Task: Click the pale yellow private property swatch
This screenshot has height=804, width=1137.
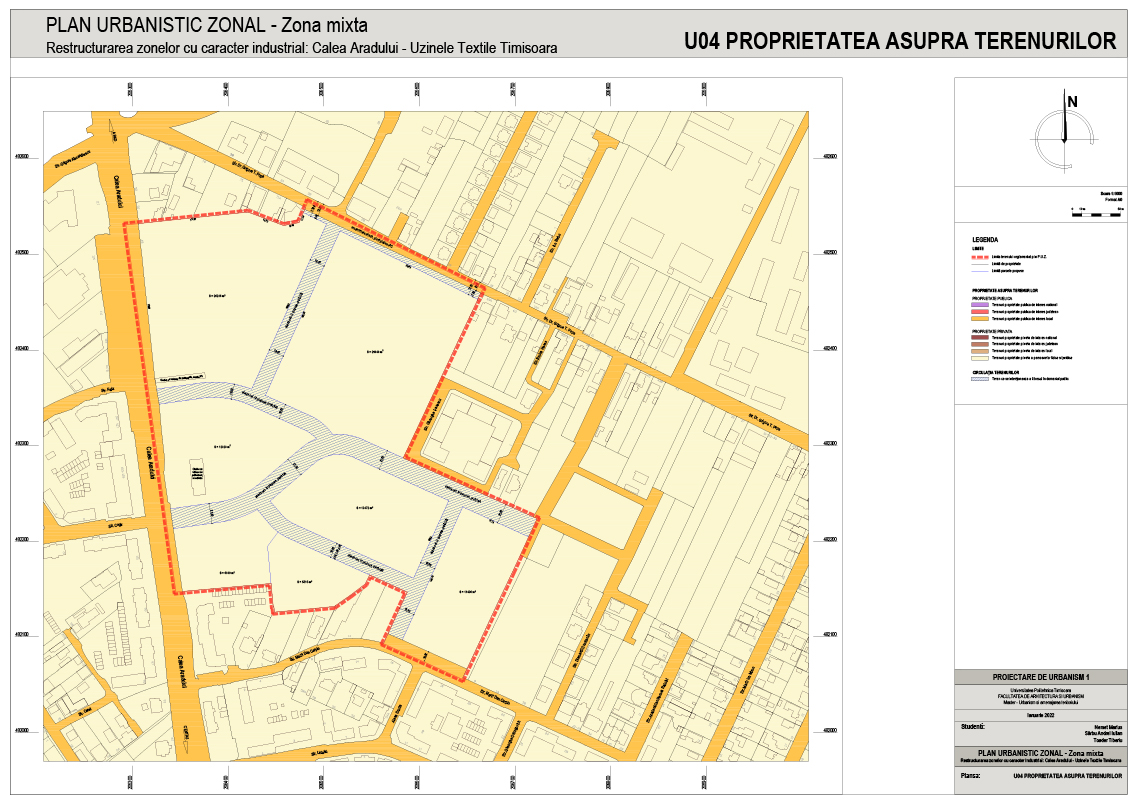Action: pos(979,358)
